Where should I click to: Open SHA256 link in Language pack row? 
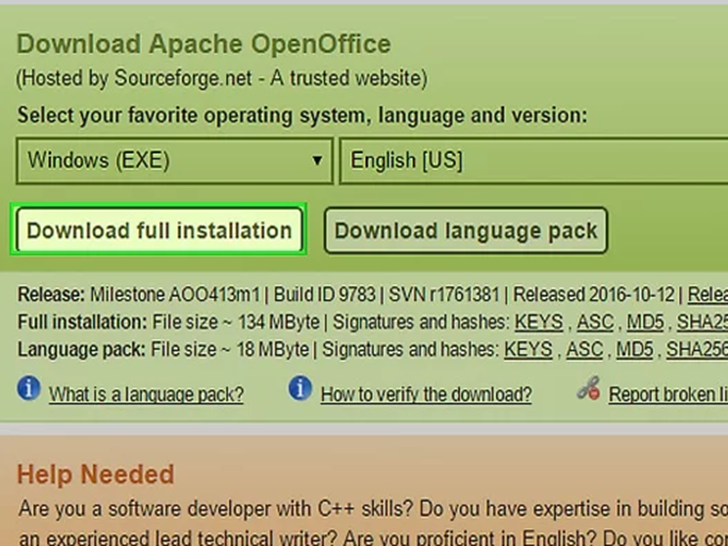click(697, 349)
